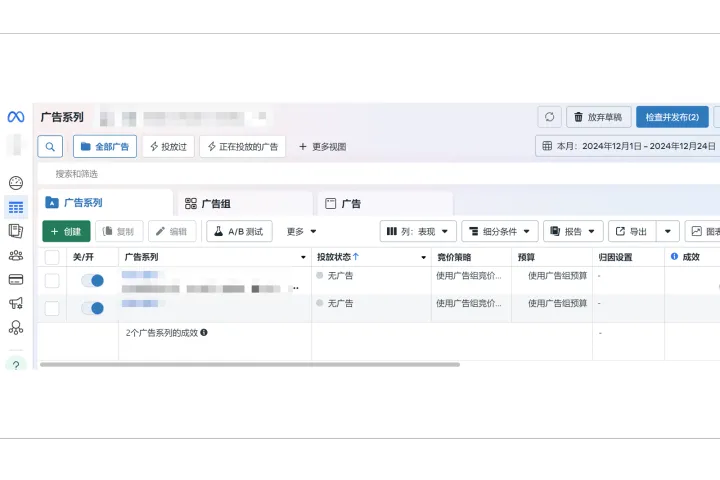This screenshot has width=720, height=480.
Task: Click the Meta logo icon
Action: [16, 117]
